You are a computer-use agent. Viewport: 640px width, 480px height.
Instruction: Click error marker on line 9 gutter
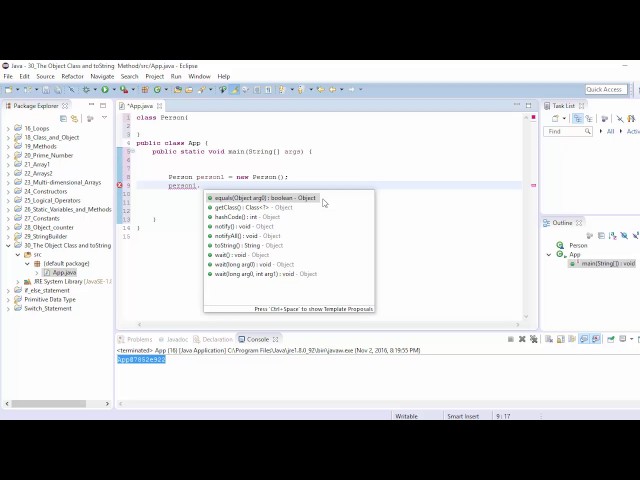pos(120,185)
